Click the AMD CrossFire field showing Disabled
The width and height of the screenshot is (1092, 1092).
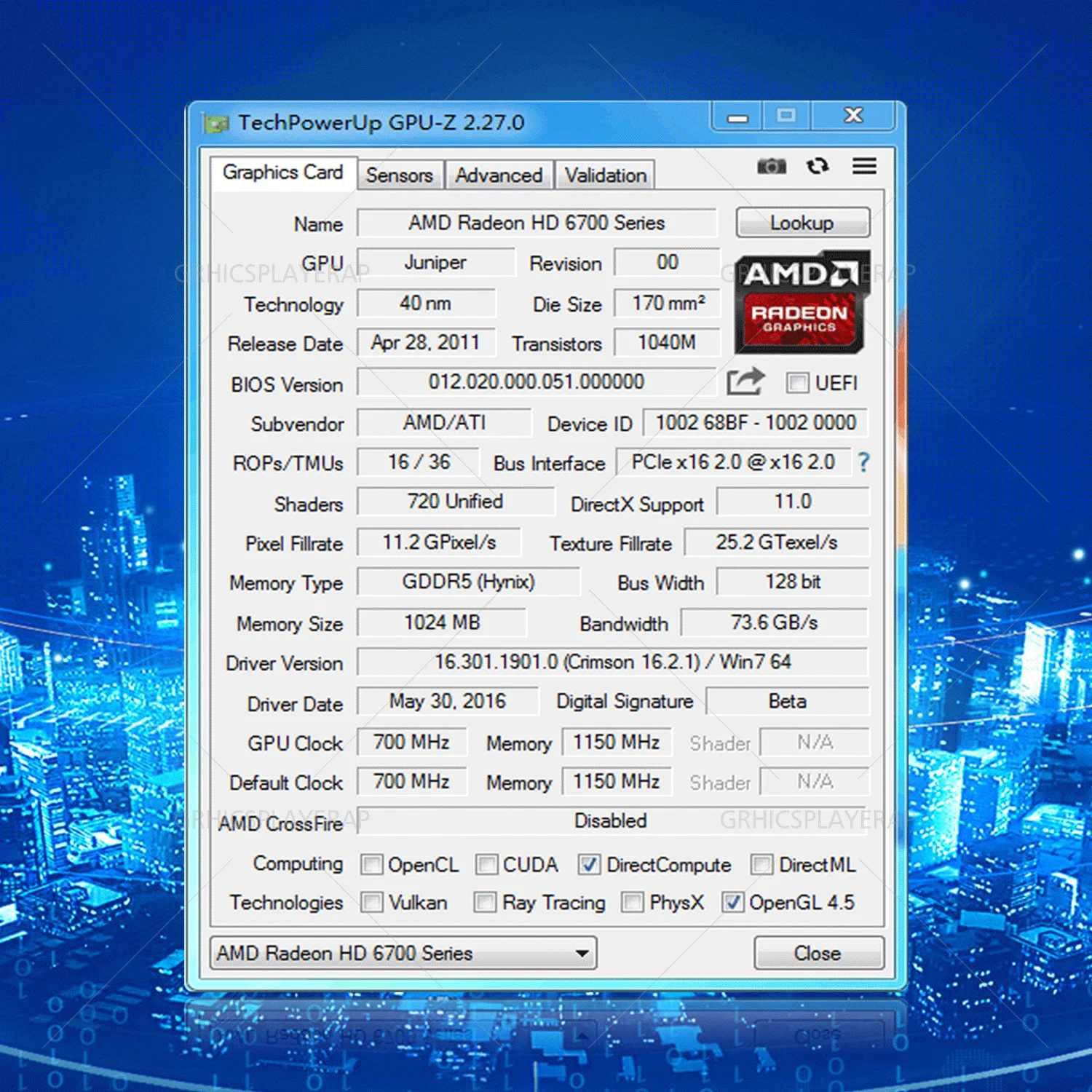point(612,820)
